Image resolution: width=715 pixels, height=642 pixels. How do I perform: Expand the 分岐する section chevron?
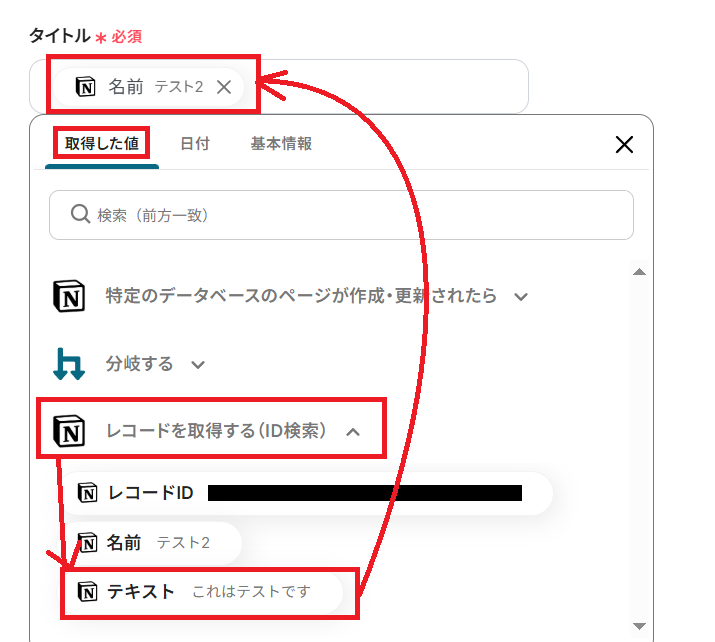tap(197, 364)
